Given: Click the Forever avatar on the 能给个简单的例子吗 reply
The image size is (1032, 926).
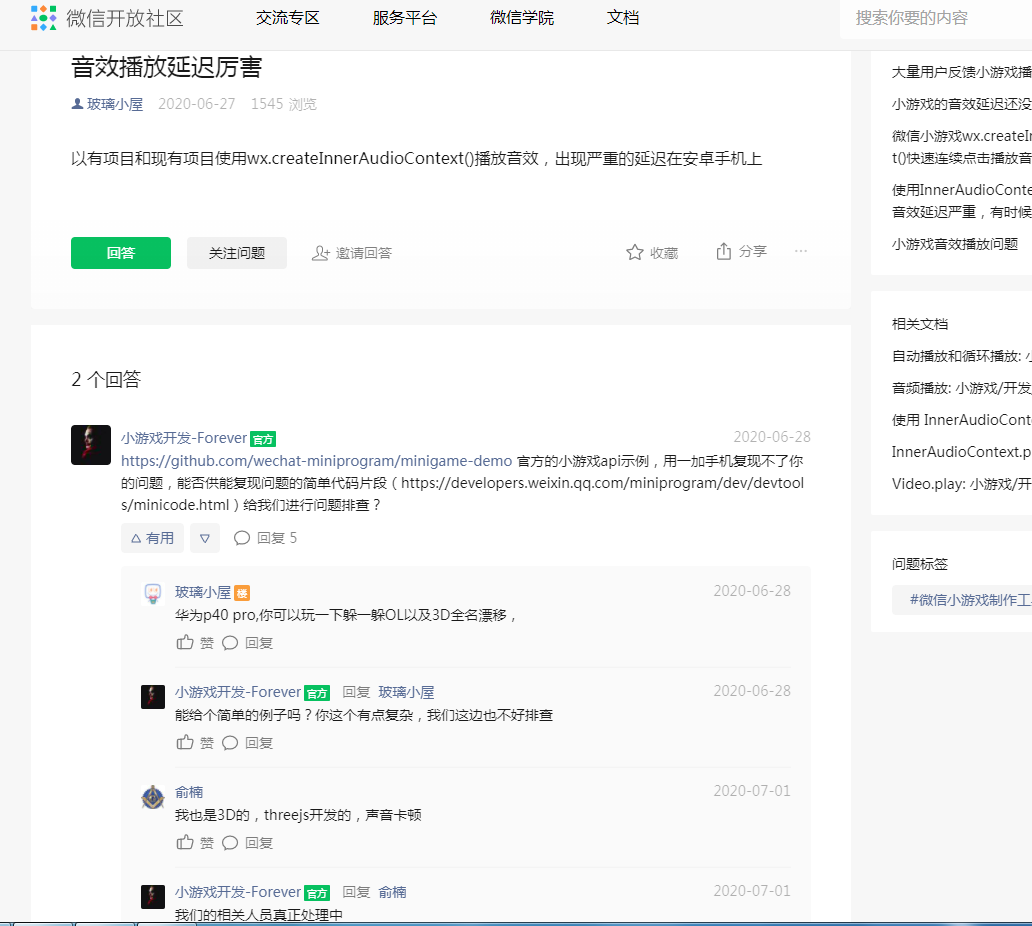Looking at the screenshot, I should pos(153,697).
